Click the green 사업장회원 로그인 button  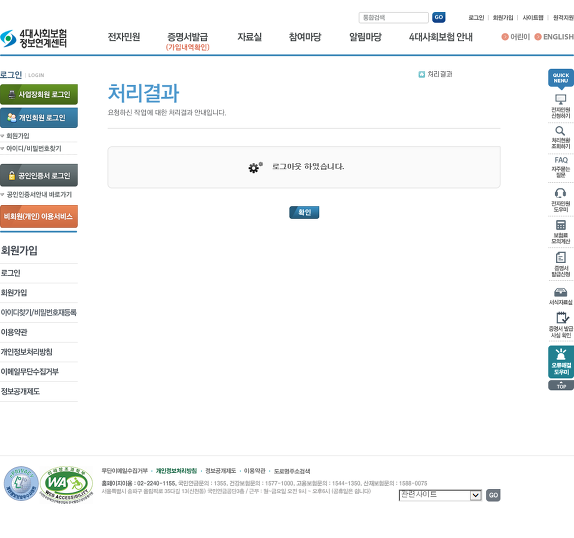point(39,94)
